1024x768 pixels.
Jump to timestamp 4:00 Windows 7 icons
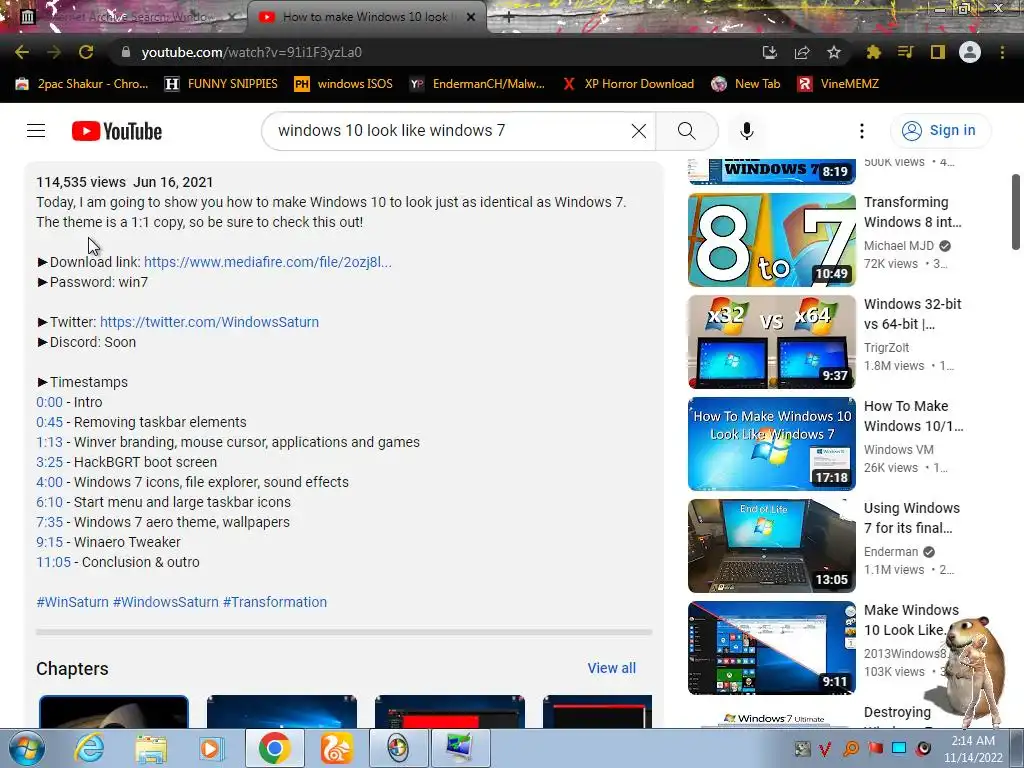pos(50,483)
